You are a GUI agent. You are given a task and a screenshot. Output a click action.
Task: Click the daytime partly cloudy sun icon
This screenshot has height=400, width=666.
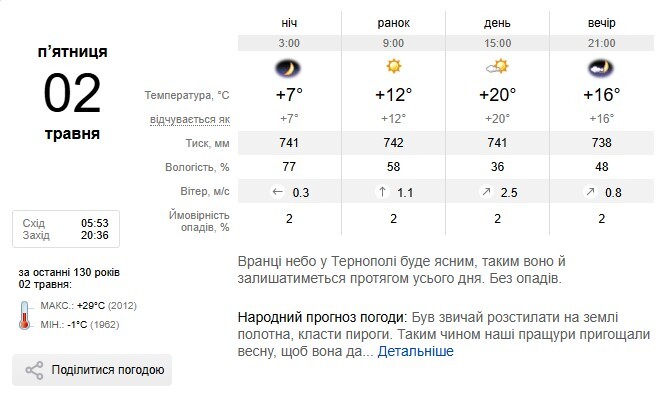tap(497, 67)
